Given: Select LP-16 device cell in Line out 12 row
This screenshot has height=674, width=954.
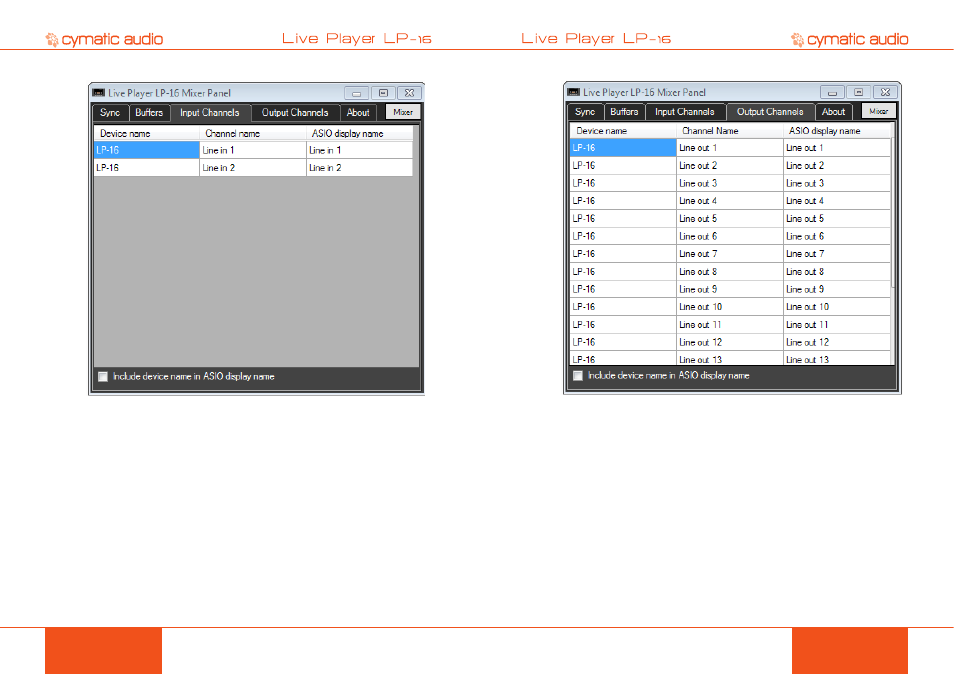Looking at the screenshot, I should click(623, 342).
